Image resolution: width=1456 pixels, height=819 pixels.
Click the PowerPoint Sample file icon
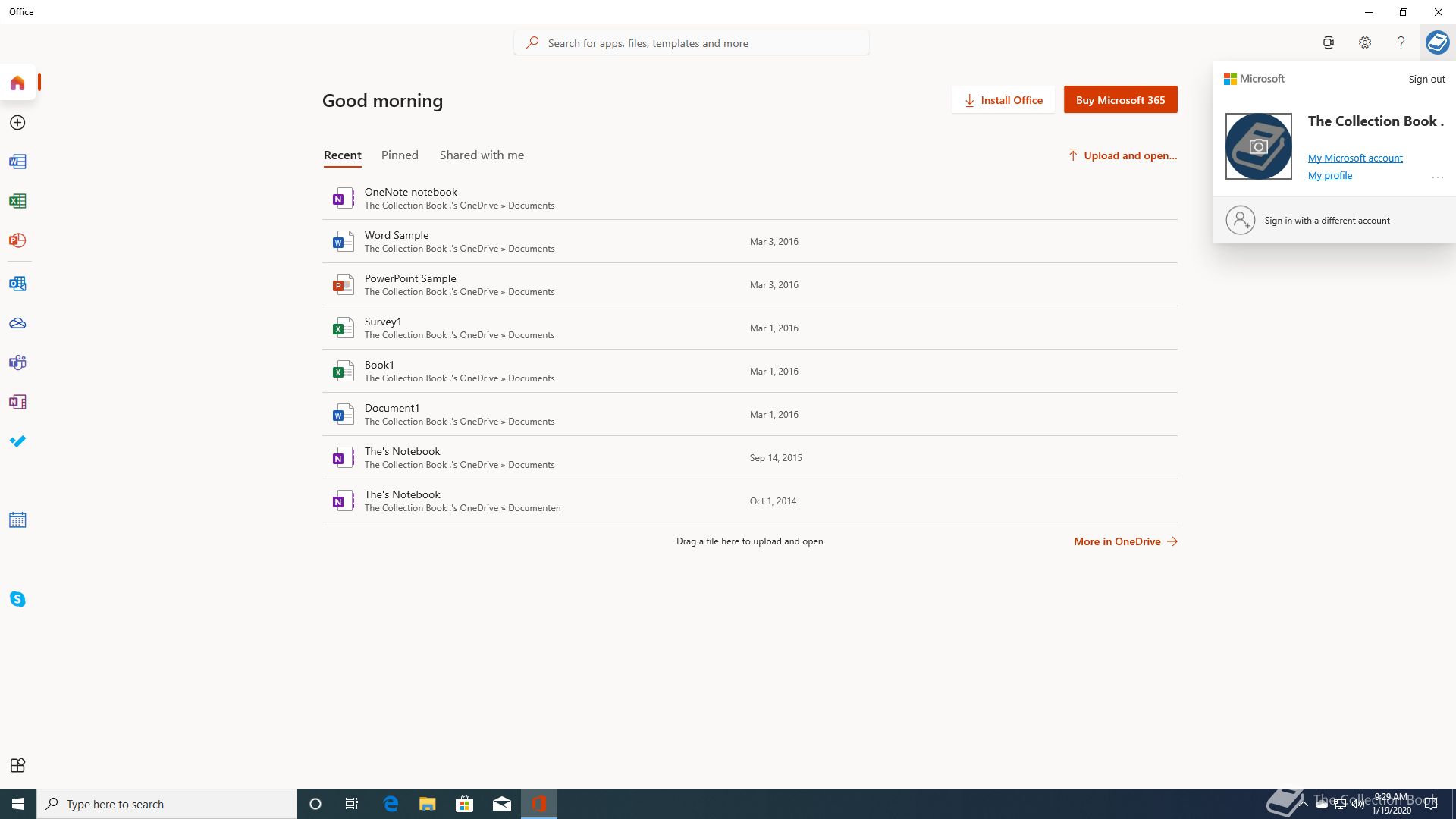(343, 285)
